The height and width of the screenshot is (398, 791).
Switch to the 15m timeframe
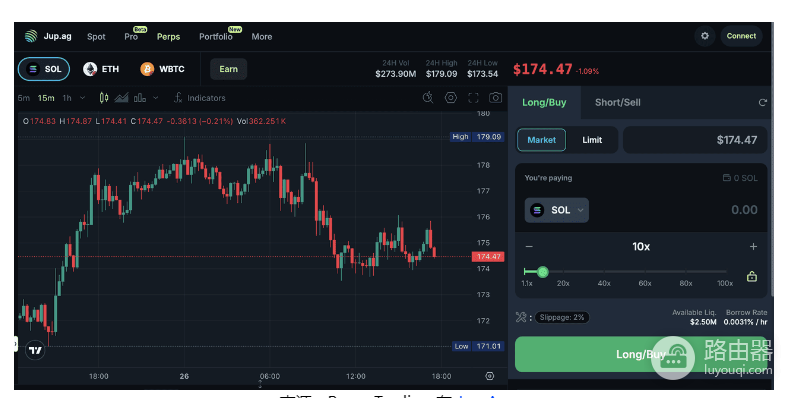(x=46, y=98)
